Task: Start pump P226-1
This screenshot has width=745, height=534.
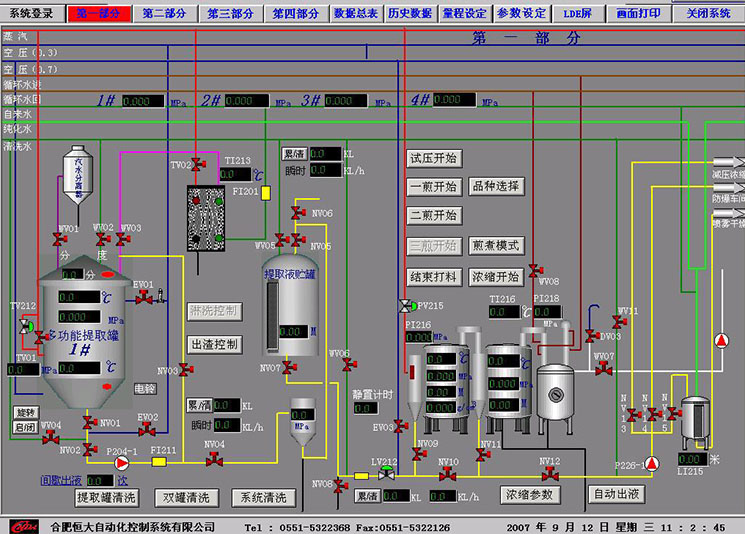Action: [652, 464]
